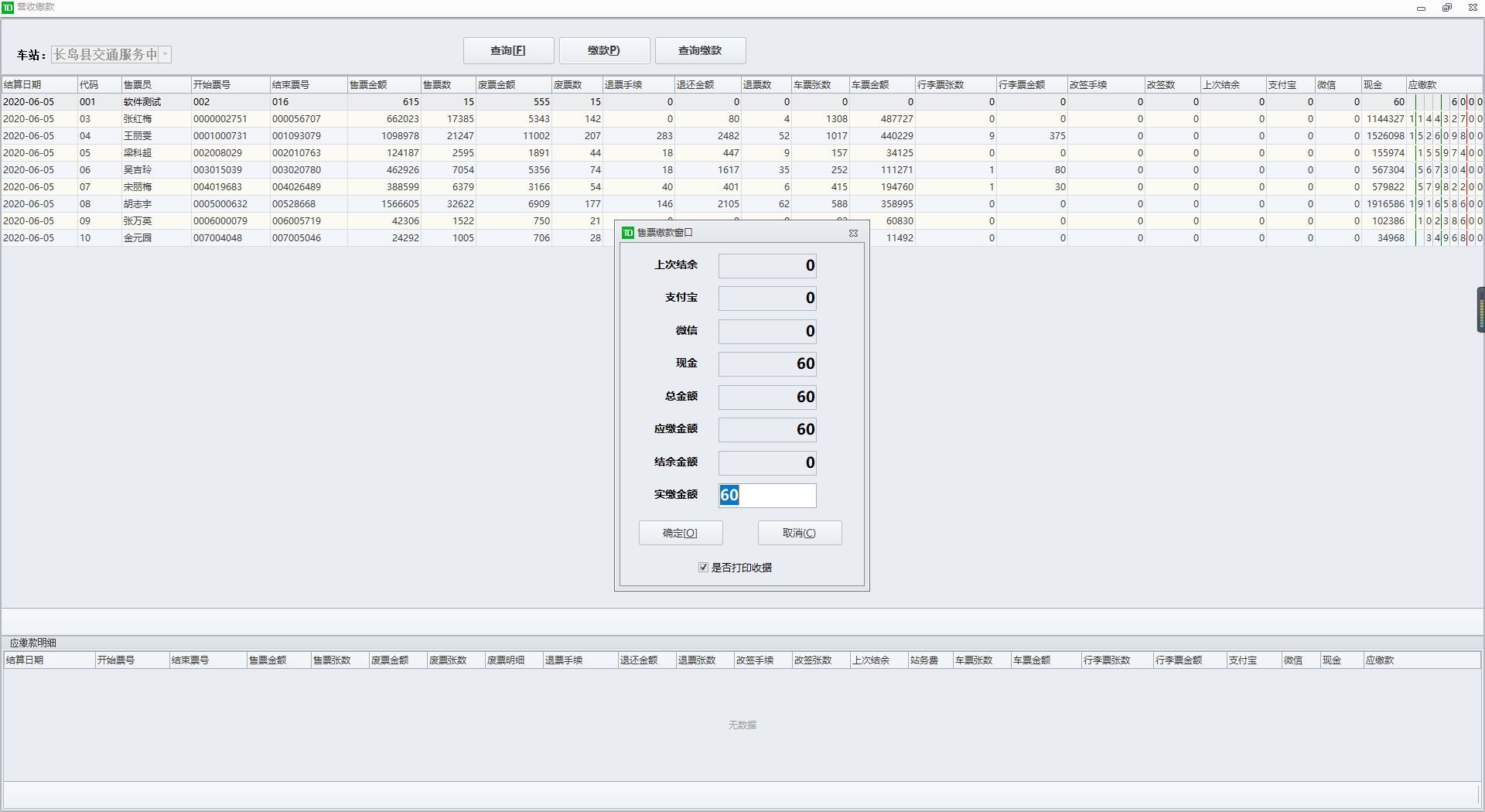Click the 实缴金额 input field
The image size is (1485, 812).
tap(767, 496)
